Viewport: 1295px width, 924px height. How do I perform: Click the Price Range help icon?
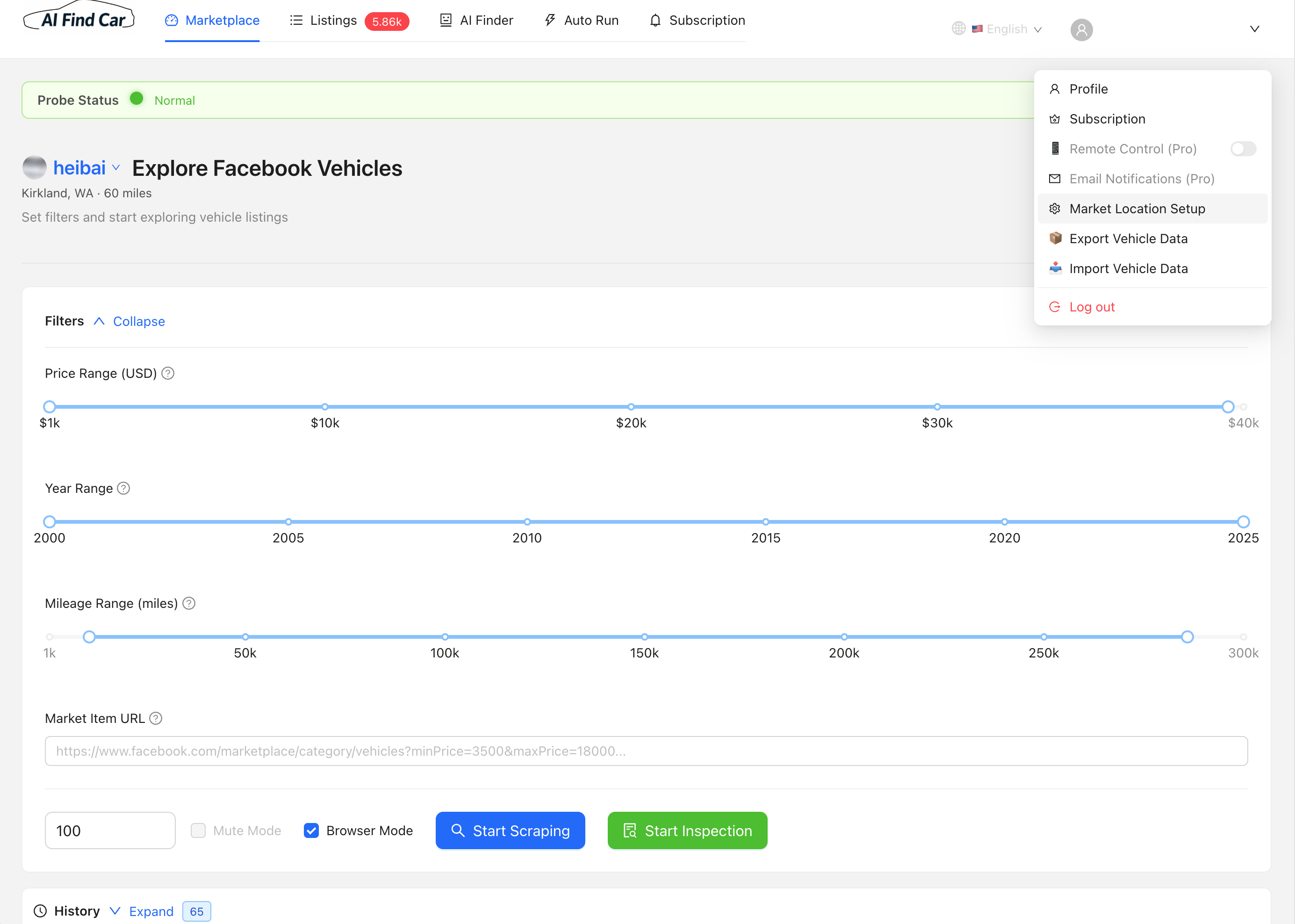[168, 373]
